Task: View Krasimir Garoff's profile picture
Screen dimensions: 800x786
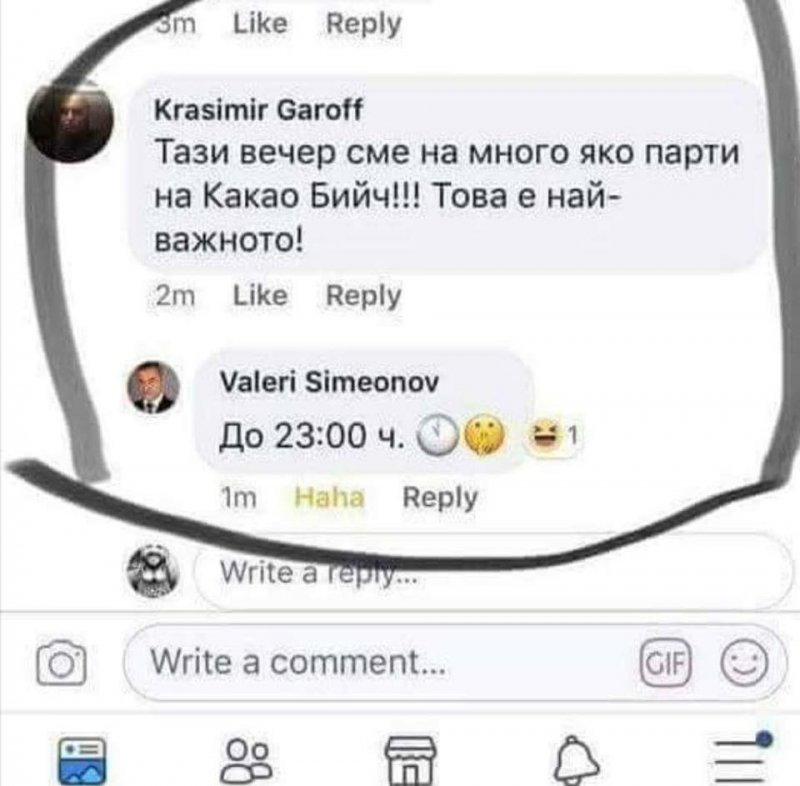Action: click(x=70, y=123)
